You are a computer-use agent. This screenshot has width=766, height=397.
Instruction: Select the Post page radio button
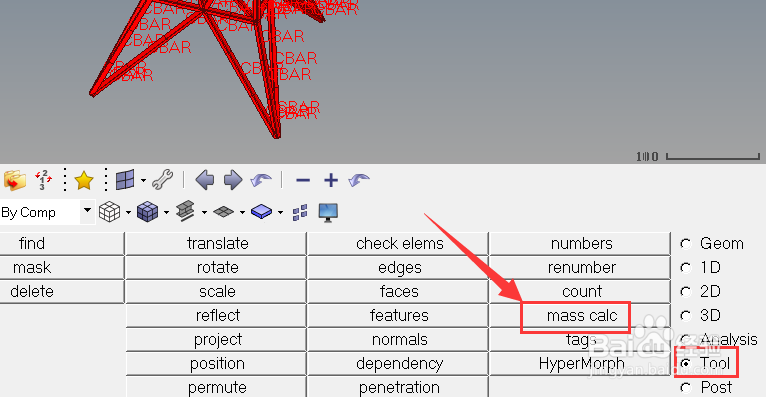click(686, 388)
